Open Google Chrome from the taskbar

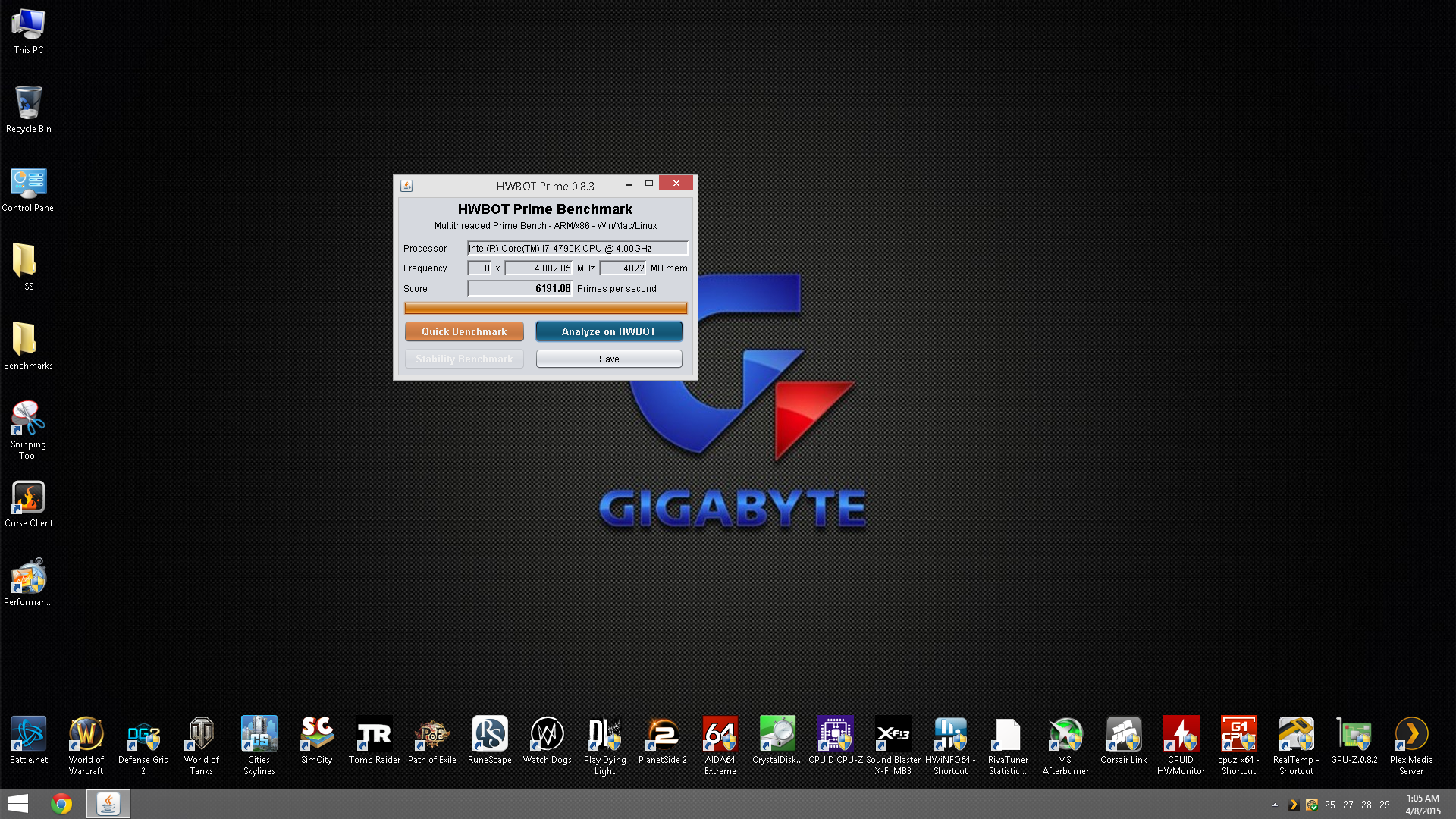(x=61, y=804)
